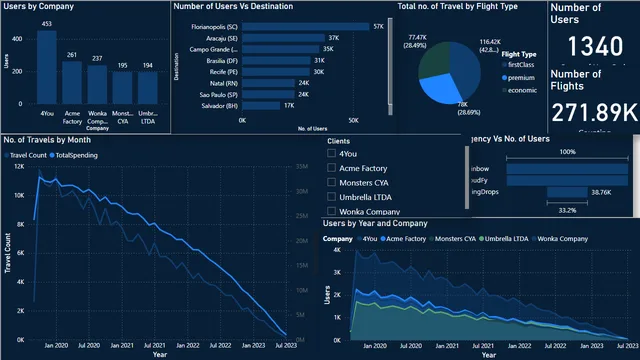Screen dimensions: 640x360
Task: Click the Number of Users card value 1340
Action: pyautogui.click(x=596, y=46)
